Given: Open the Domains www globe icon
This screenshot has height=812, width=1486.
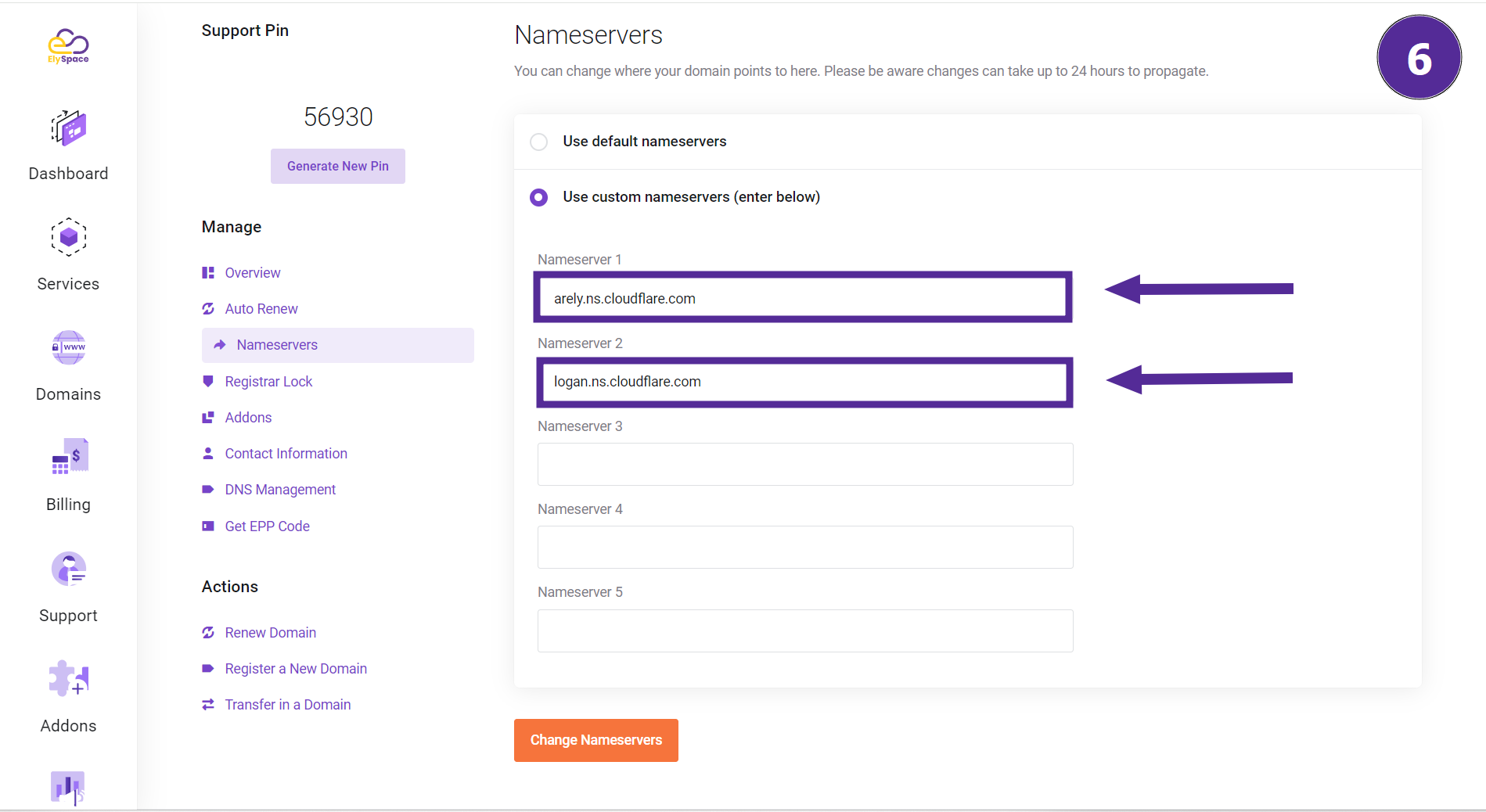Looking at the screenshot, I should tap(69, 347).
